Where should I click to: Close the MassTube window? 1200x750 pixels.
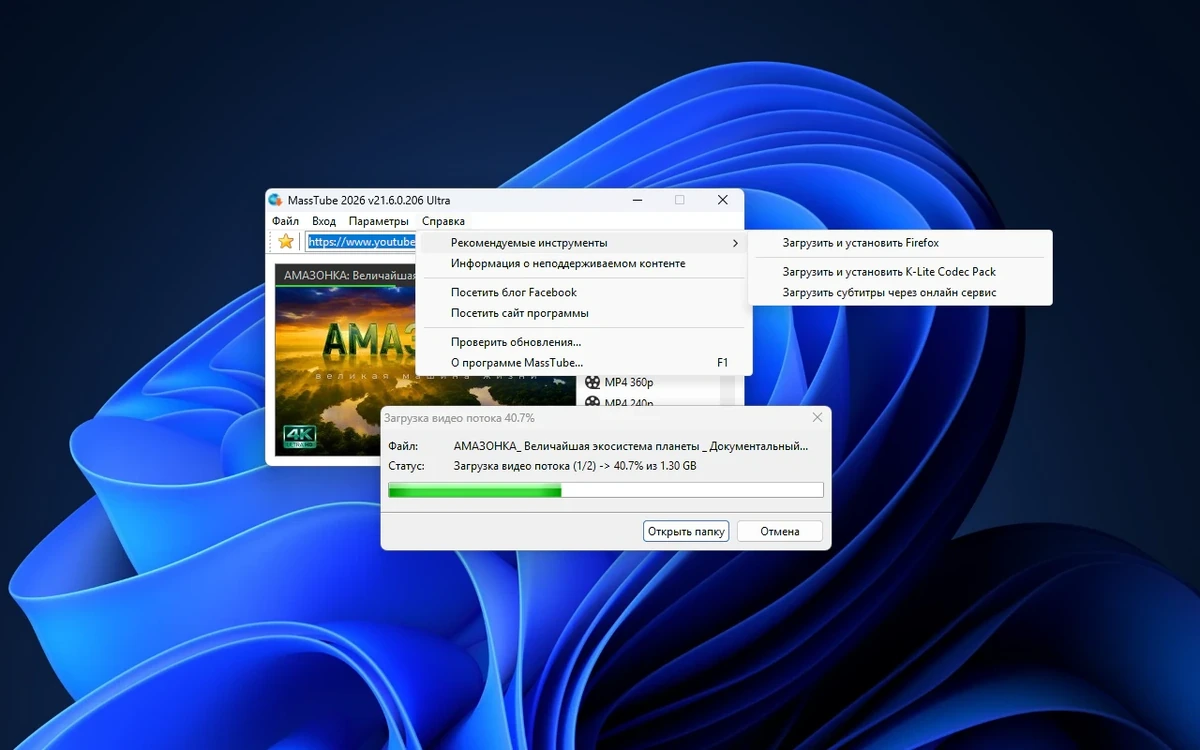(722, 200)
